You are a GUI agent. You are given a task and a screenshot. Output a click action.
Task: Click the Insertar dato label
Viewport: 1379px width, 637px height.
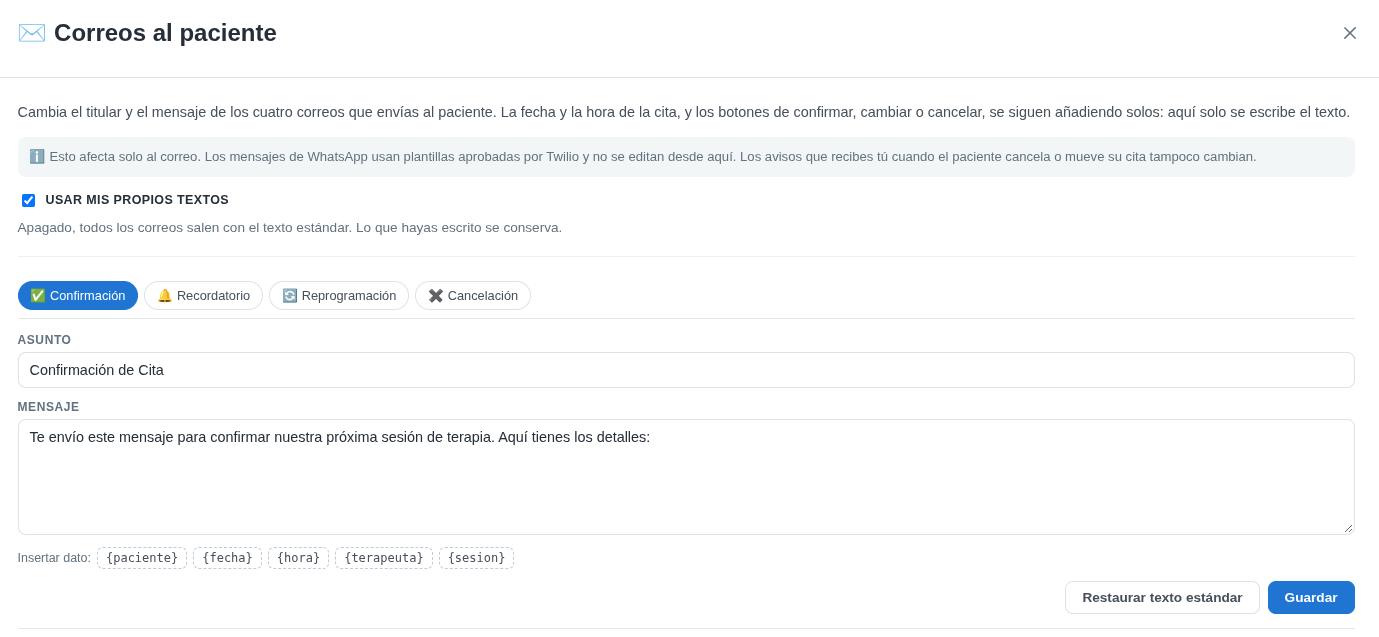click(54, 558)
